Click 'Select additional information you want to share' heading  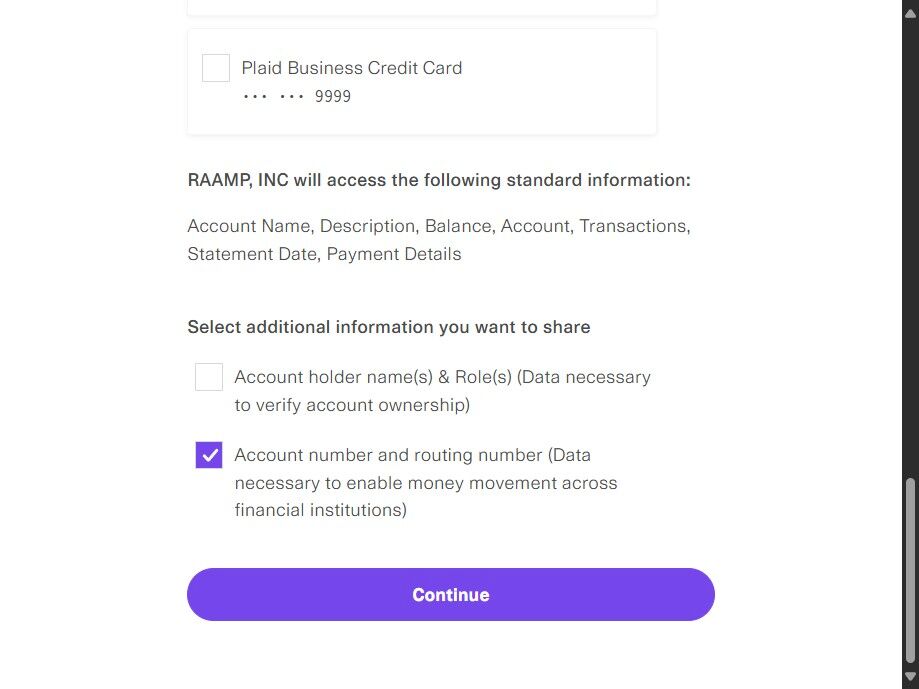388,327
